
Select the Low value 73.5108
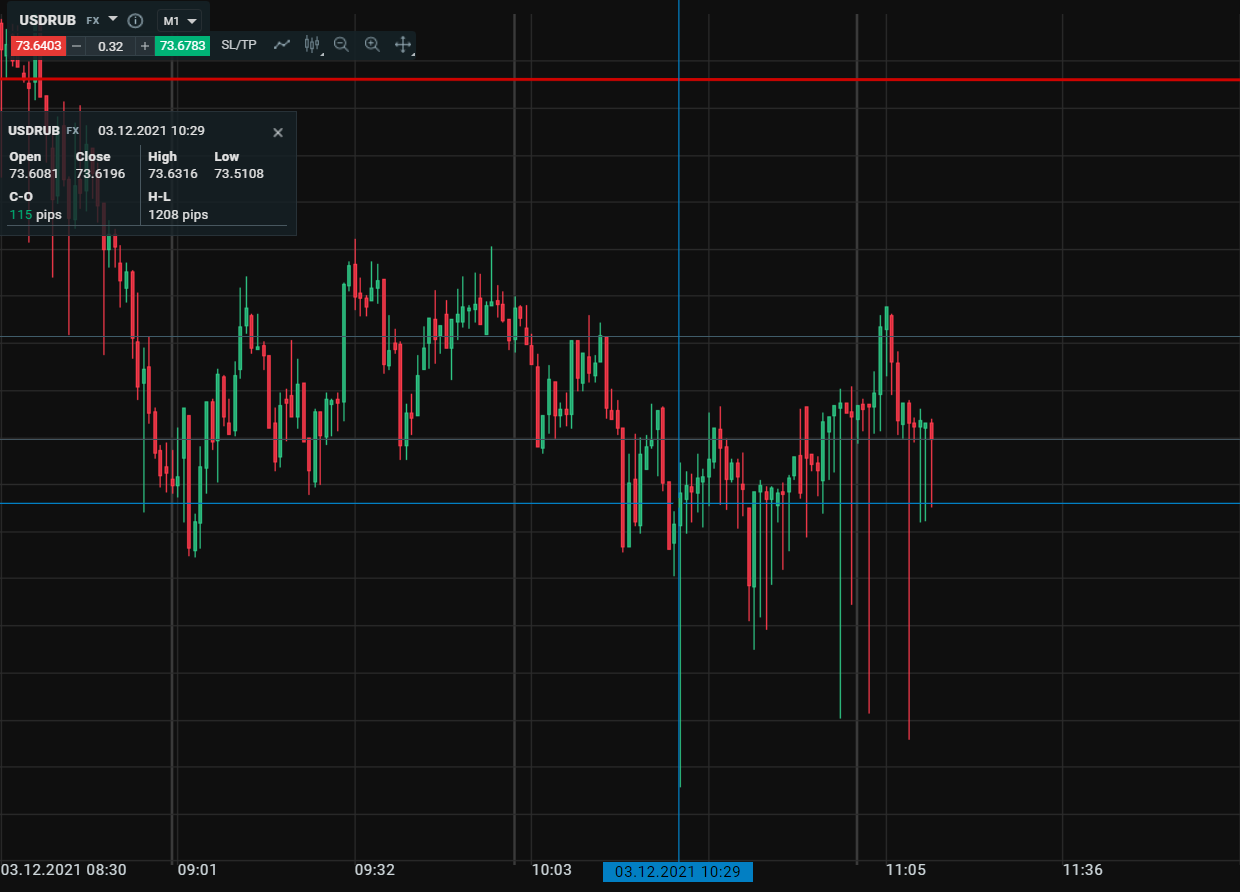tap(239, 174)
